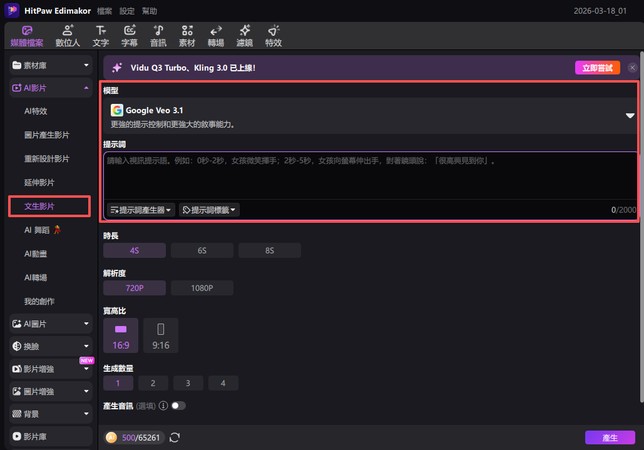Dismiss the Vidu Q3 Turbo banner
Viewport: 644px width, 450px height.
click(x=632, y=68)
